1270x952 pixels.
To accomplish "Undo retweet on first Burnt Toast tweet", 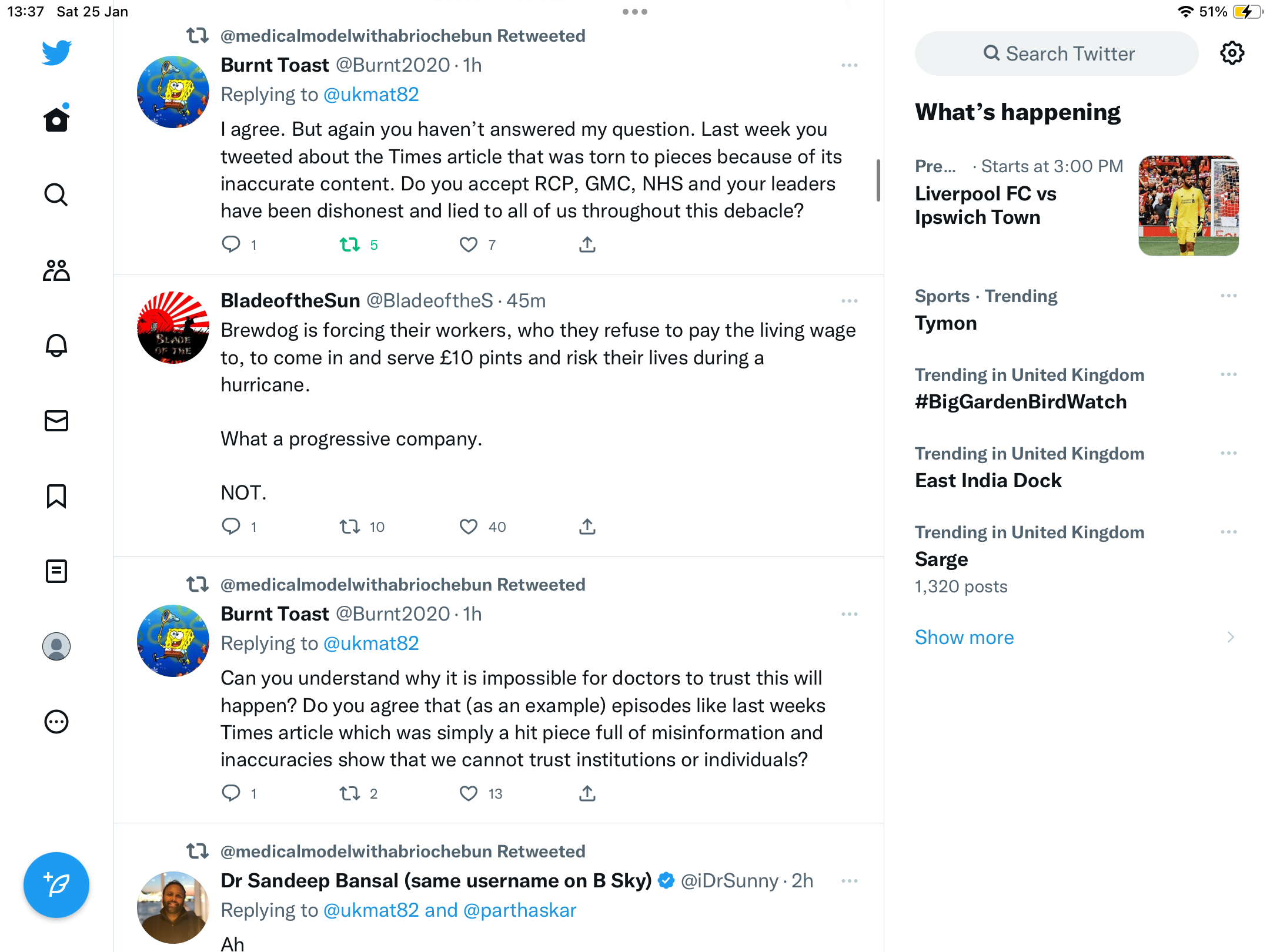I will click(350, 244).
